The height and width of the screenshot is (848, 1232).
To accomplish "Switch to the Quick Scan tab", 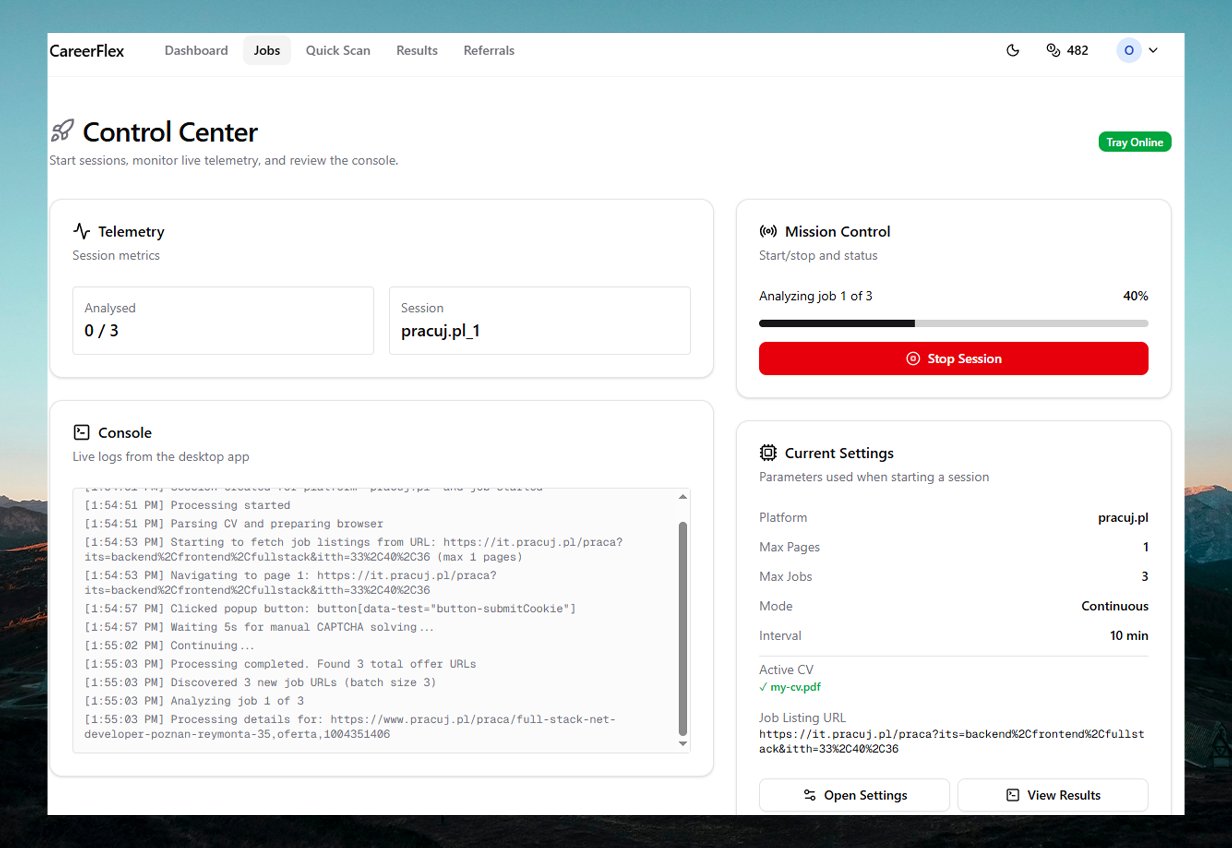I will 338,50.
